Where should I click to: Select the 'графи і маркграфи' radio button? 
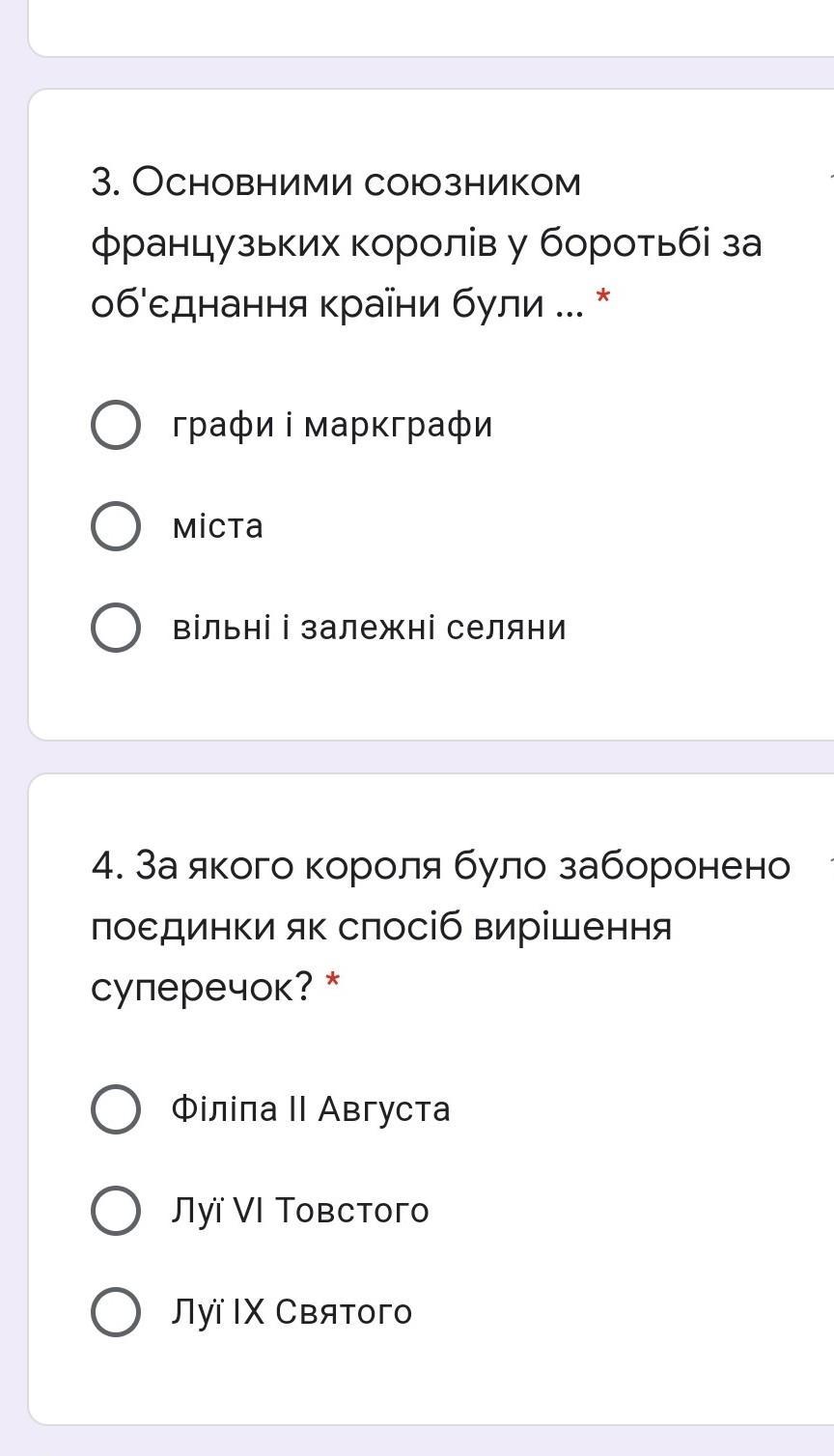[116, 425]
